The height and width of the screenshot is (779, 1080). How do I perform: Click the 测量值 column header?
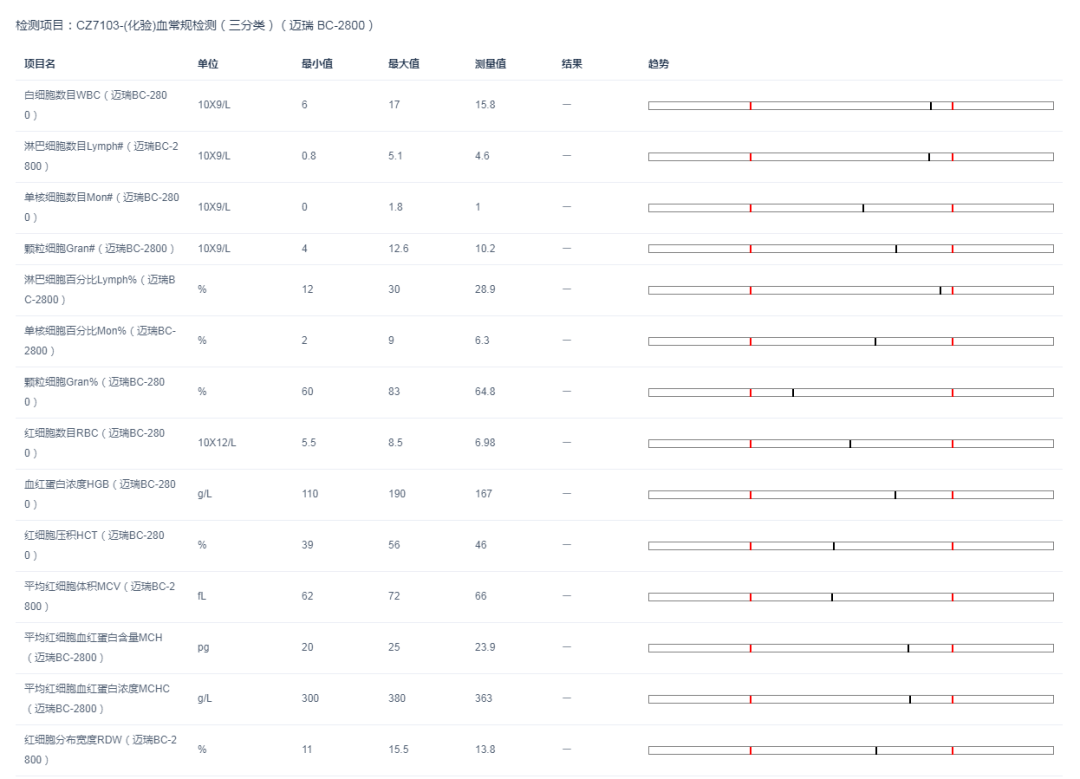pos(490,64)
